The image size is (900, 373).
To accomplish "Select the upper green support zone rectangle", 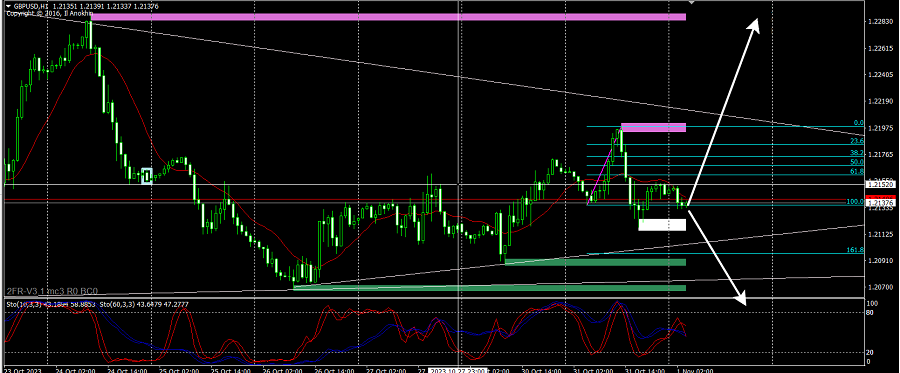I will pos(595,262).
